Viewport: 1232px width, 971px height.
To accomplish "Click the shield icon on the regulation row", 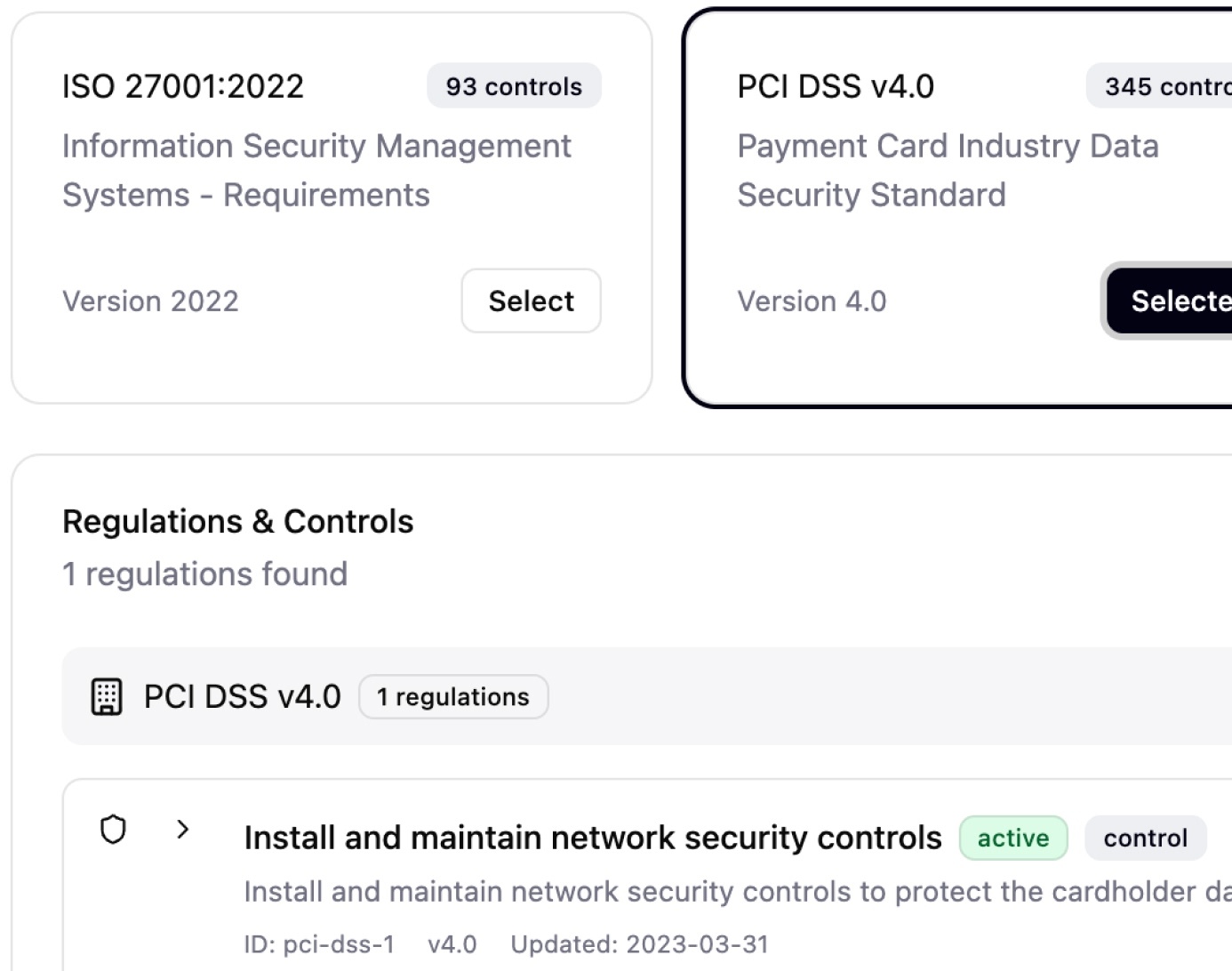I will [113, 830].
